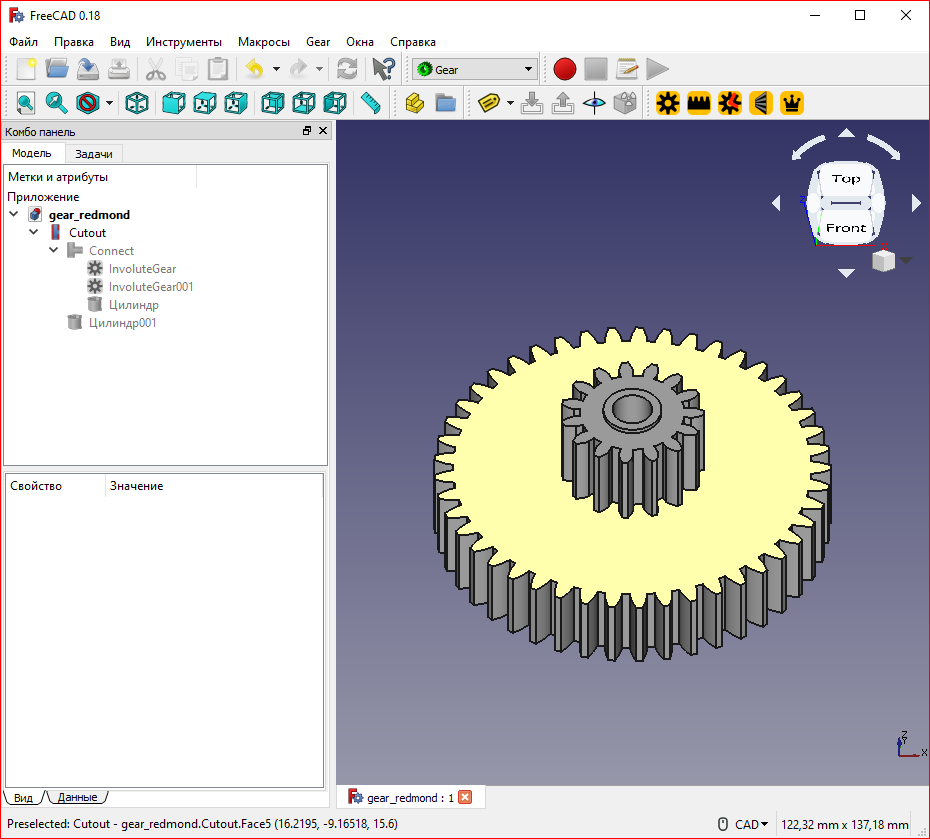Click the Involute Rack icon
Viewport: 930px width, 839px height.
pyautogui.click(x=698, y=102)
